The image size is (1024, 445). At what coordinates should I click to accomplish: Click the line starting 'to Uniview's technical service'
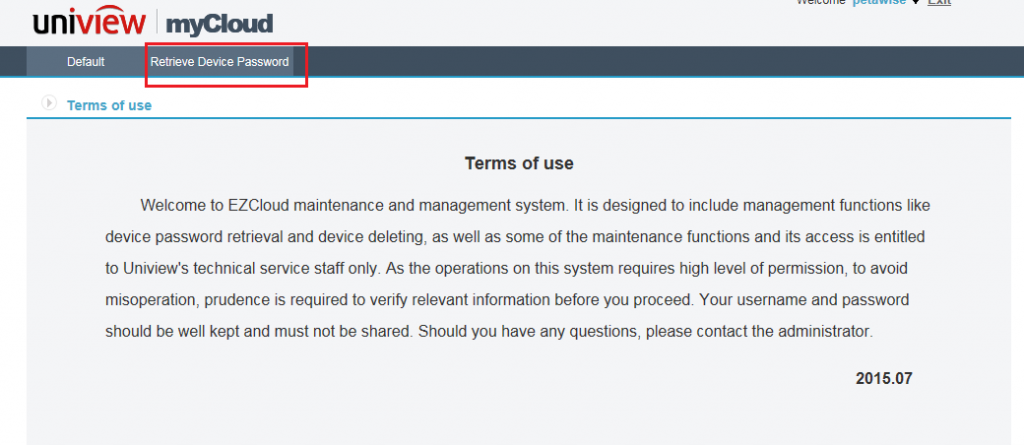(507, 269)
